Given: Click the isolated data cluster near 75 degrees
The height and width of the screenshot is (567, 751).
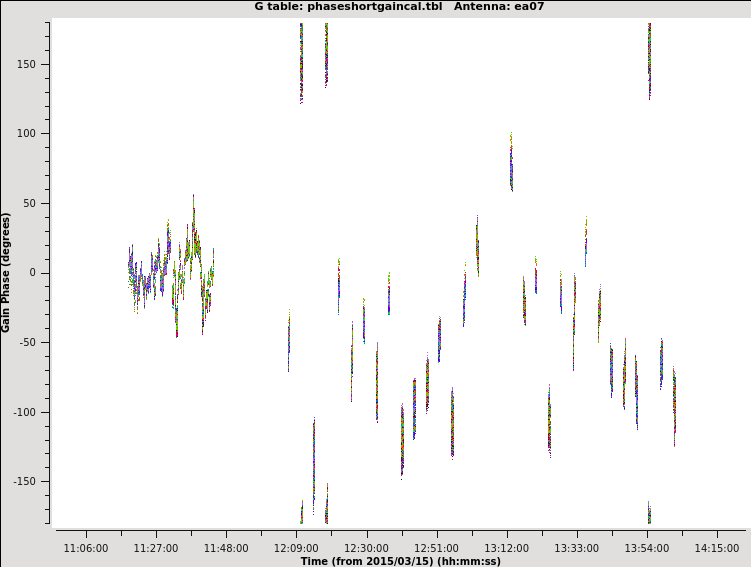Looking at the screenshot, I should 511,165.
